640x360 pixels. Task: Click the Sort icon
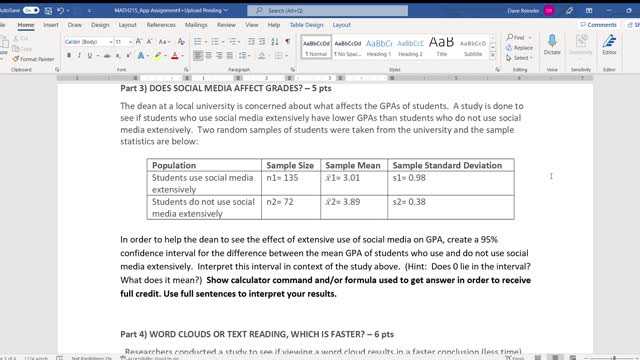pos(275,41)
